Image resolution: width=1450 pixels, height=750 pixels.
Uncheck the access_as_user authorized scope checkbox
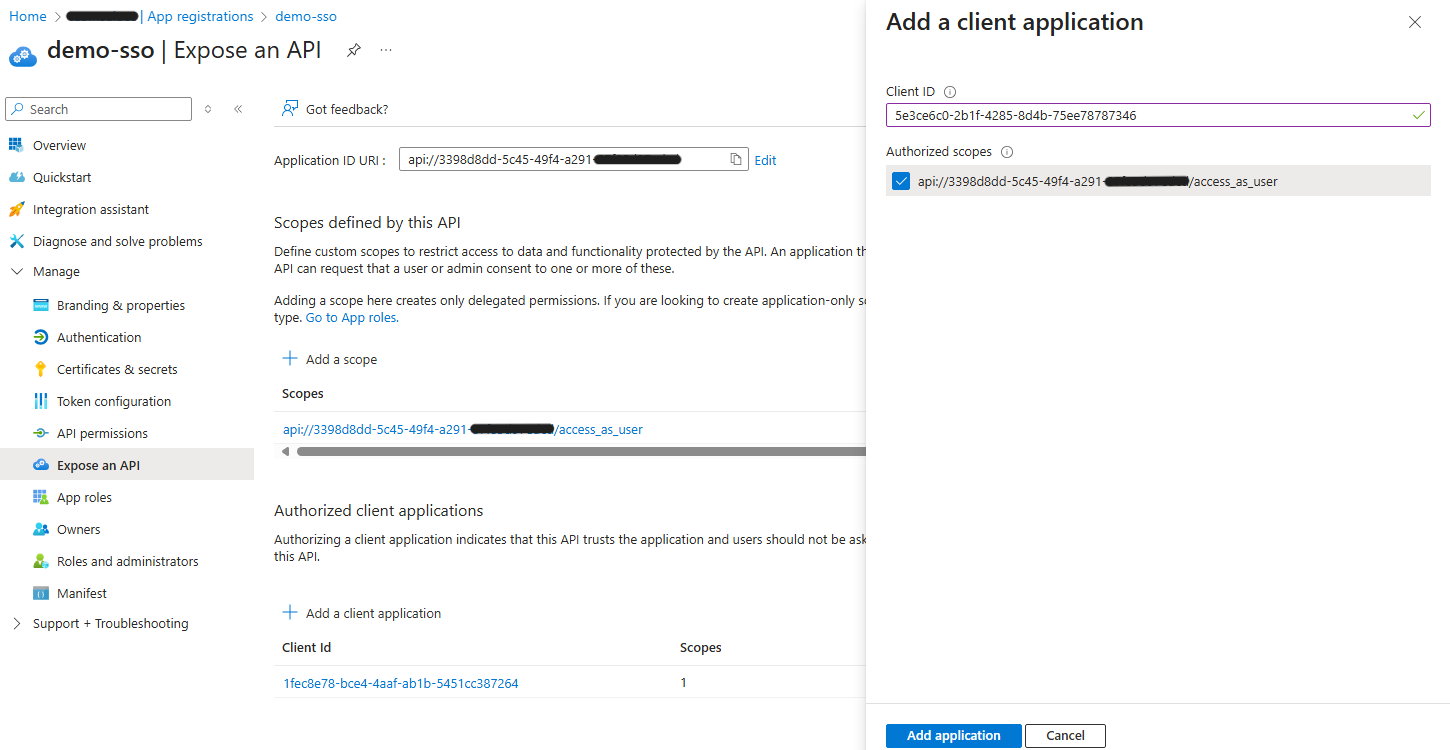click(901, 181)
